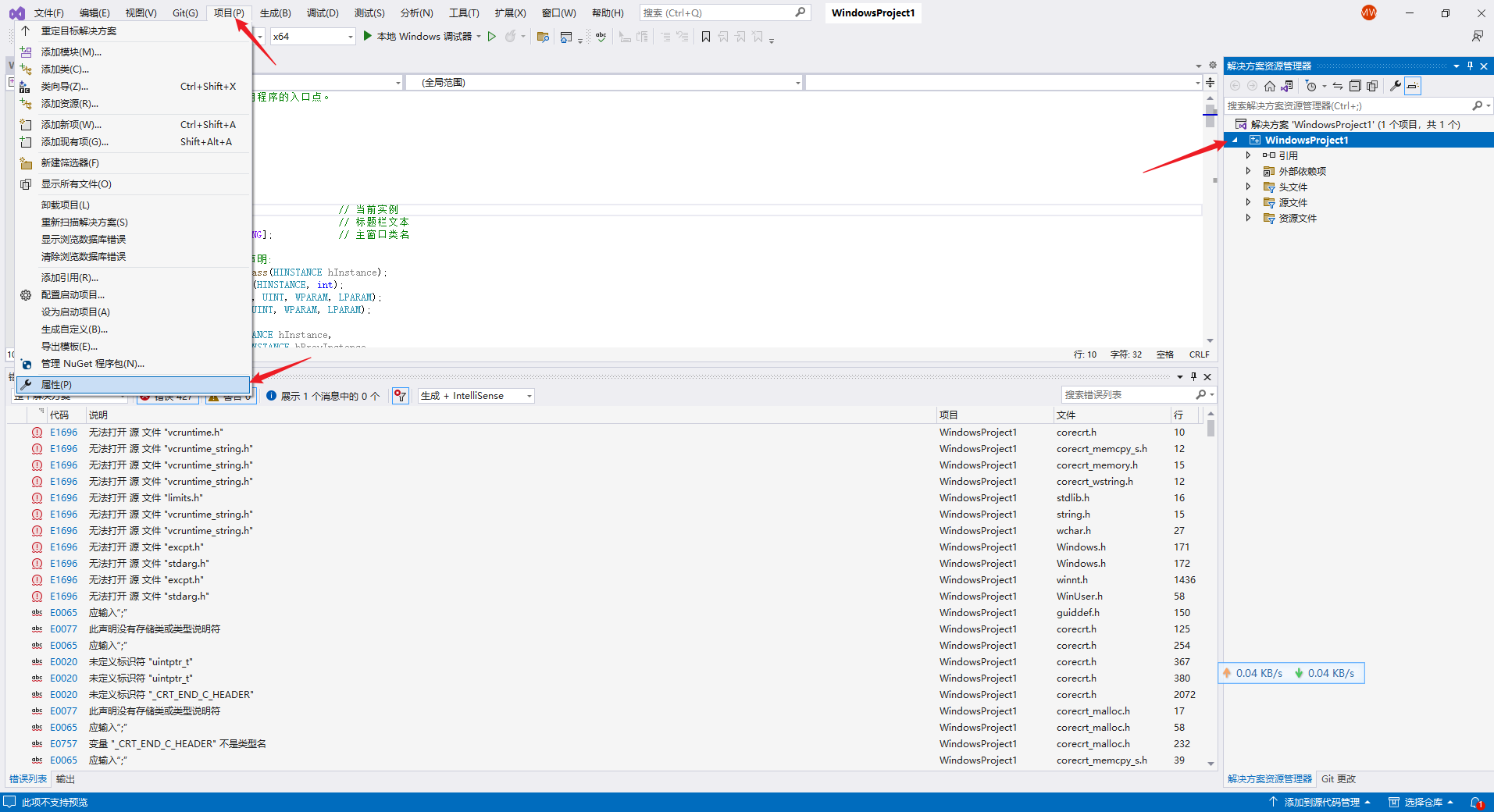The image size is (1494, 812).
Task: Open the editor settings gear icon
Action: coord(1212,65)
